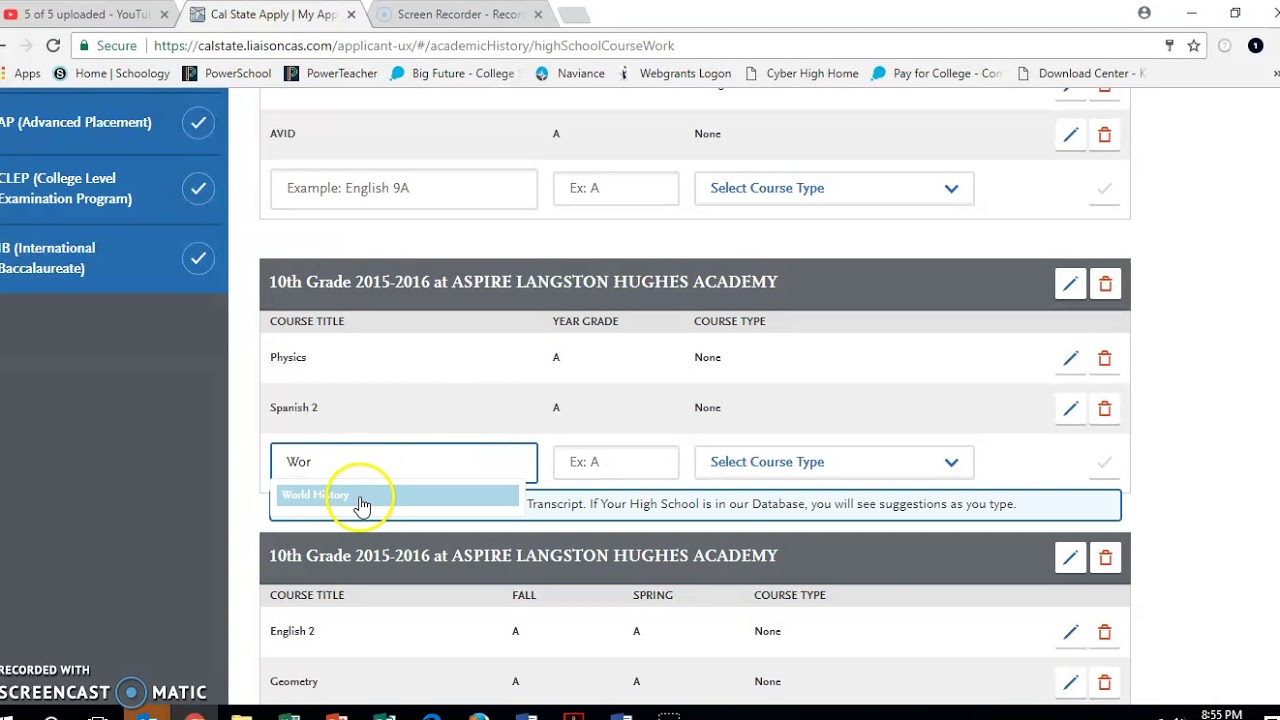This screenshot has height=720, width=1280.
Task: Select the Spanish 2 course title text
Action: point(293,407)
